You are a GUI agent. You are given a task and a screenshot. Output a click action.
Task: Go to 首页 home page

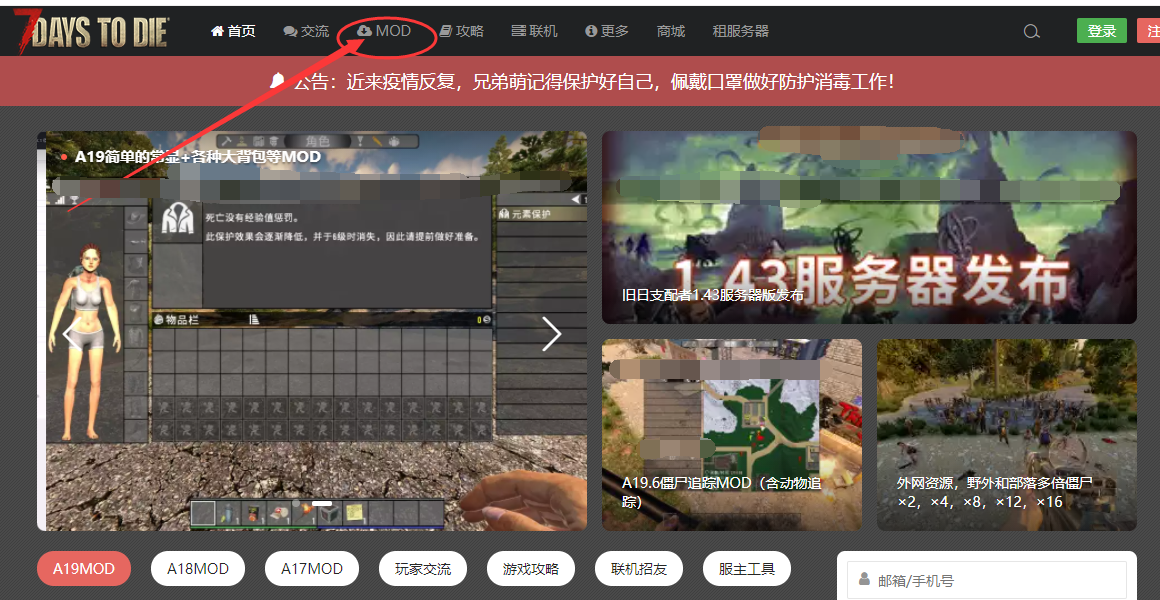pyautogui.click(x=233, y=31)
